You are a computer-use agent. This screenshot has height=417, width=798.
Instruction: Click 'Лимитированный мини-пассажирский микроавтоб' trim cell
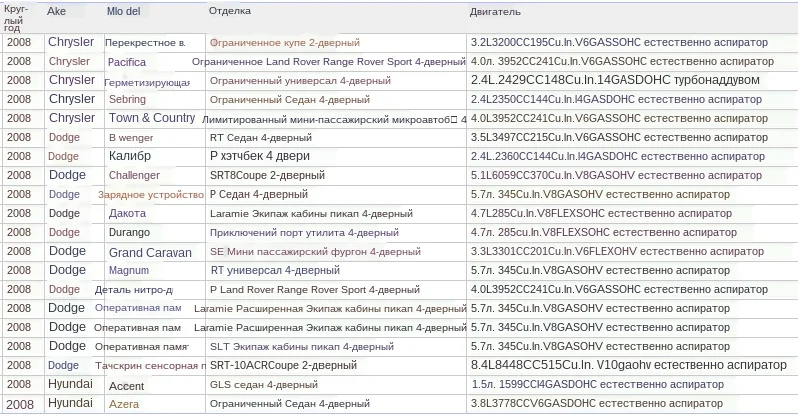[x=334, y=120]
